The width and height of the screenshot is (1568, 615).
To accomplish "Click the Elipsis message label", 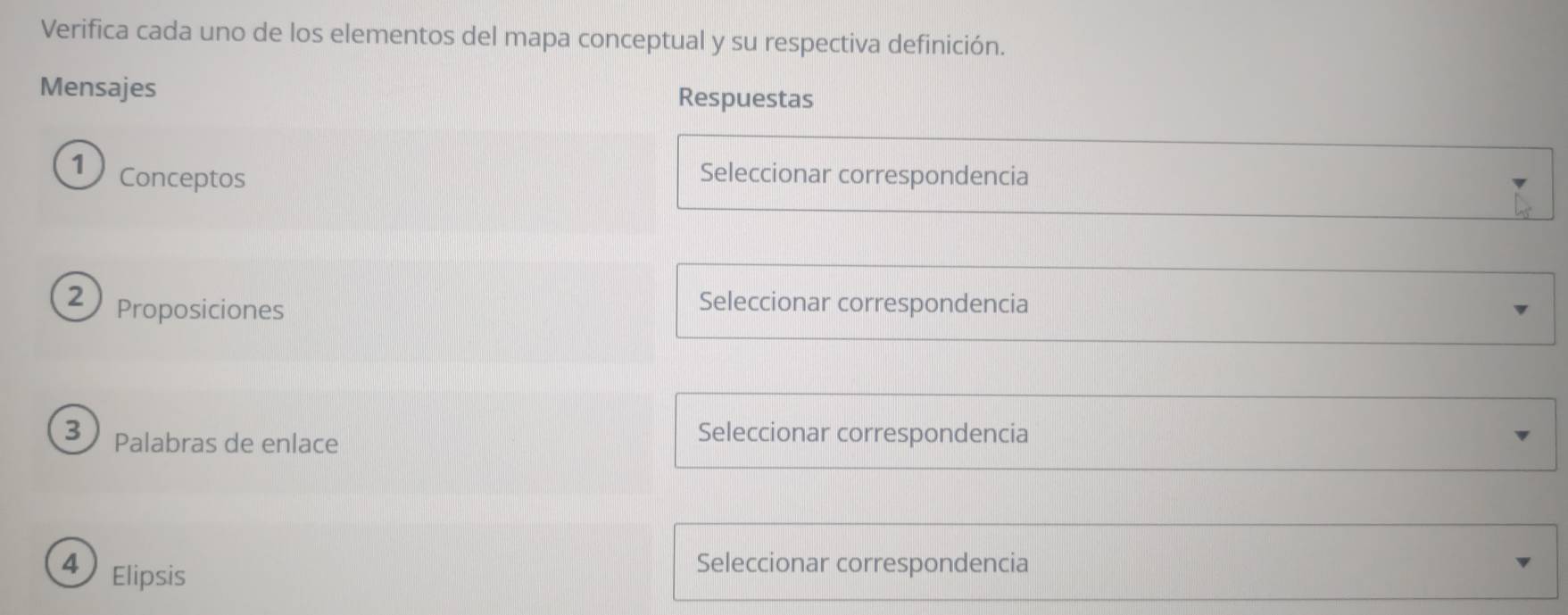I will pyautogui.click(x=148, y=576).
